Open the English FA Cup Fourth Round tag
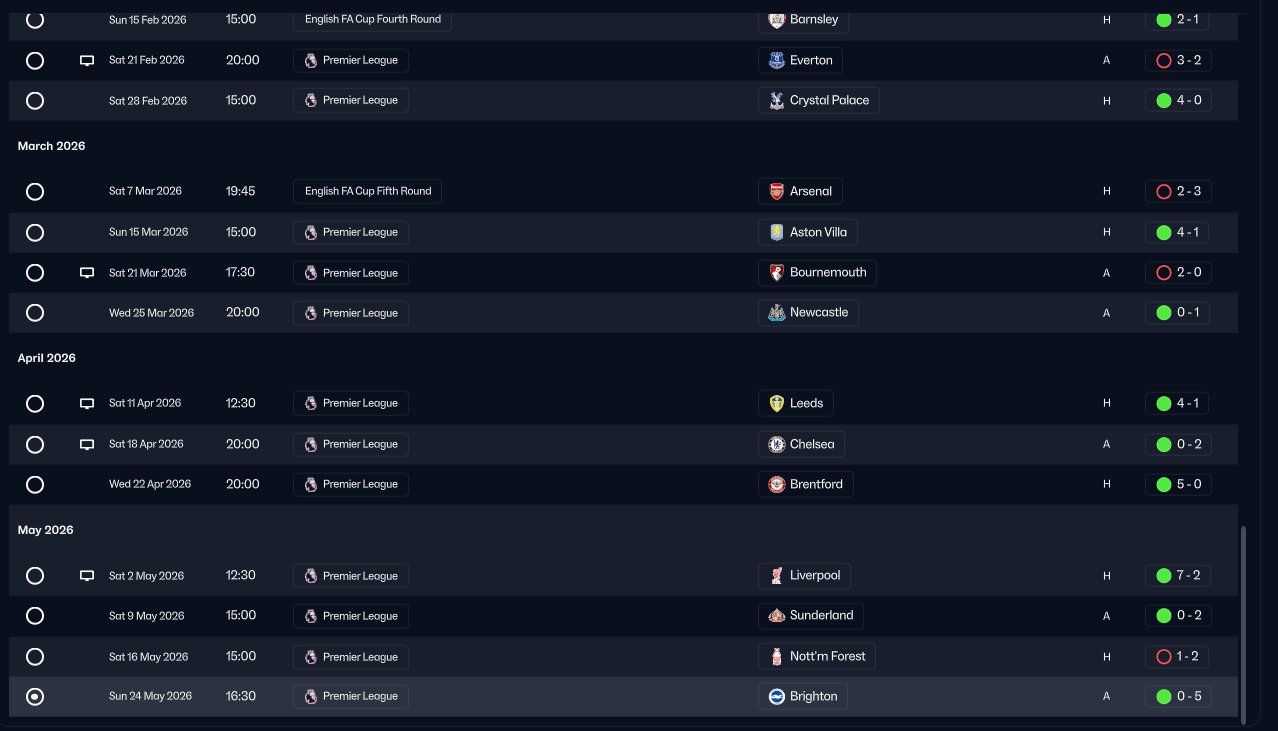Viewport: 1278px width, 731px height. coord(372,19)
